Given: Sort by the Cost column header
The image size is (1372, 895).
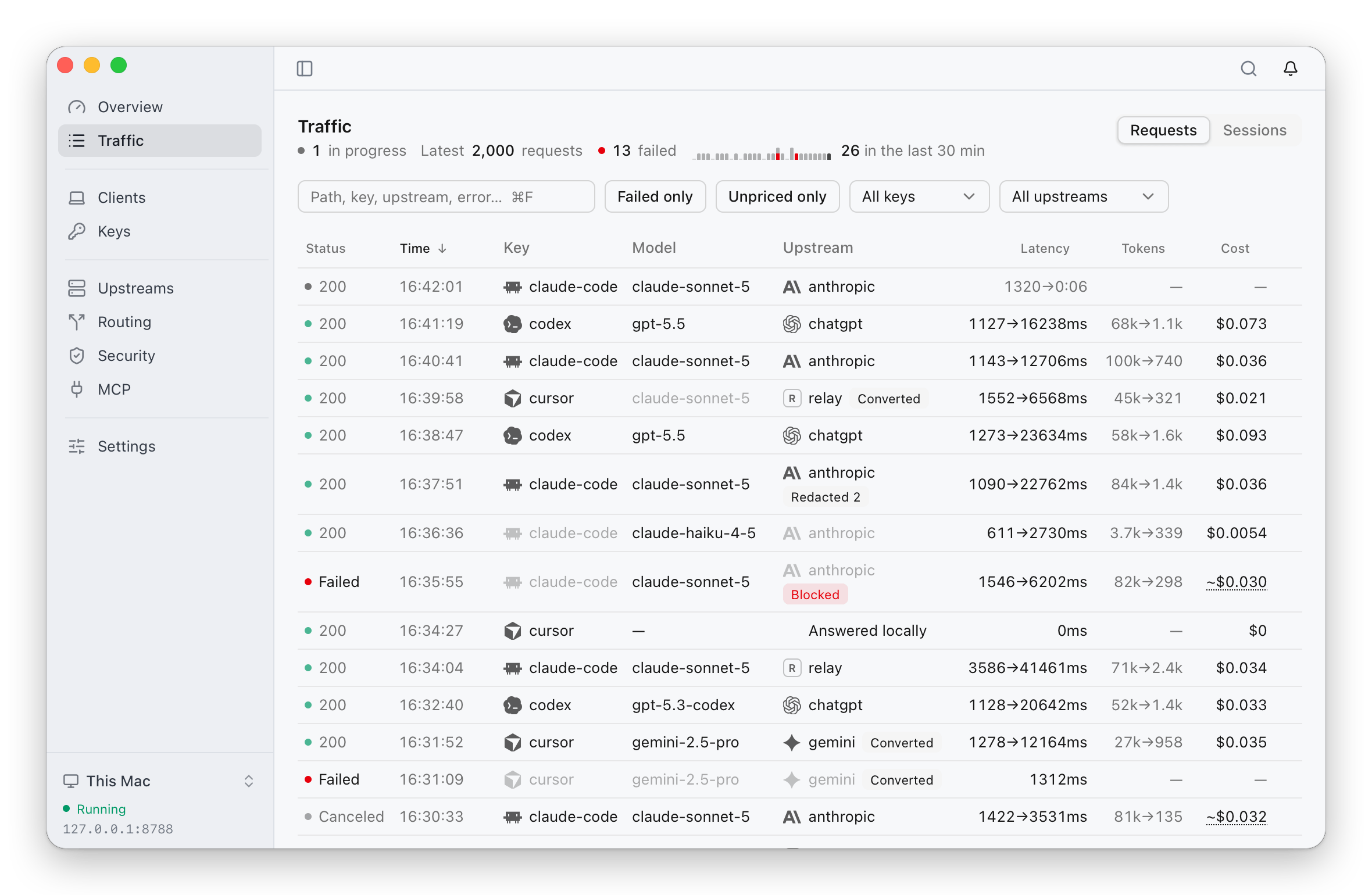Looking at the screenshot, I should pos(1235,249).
